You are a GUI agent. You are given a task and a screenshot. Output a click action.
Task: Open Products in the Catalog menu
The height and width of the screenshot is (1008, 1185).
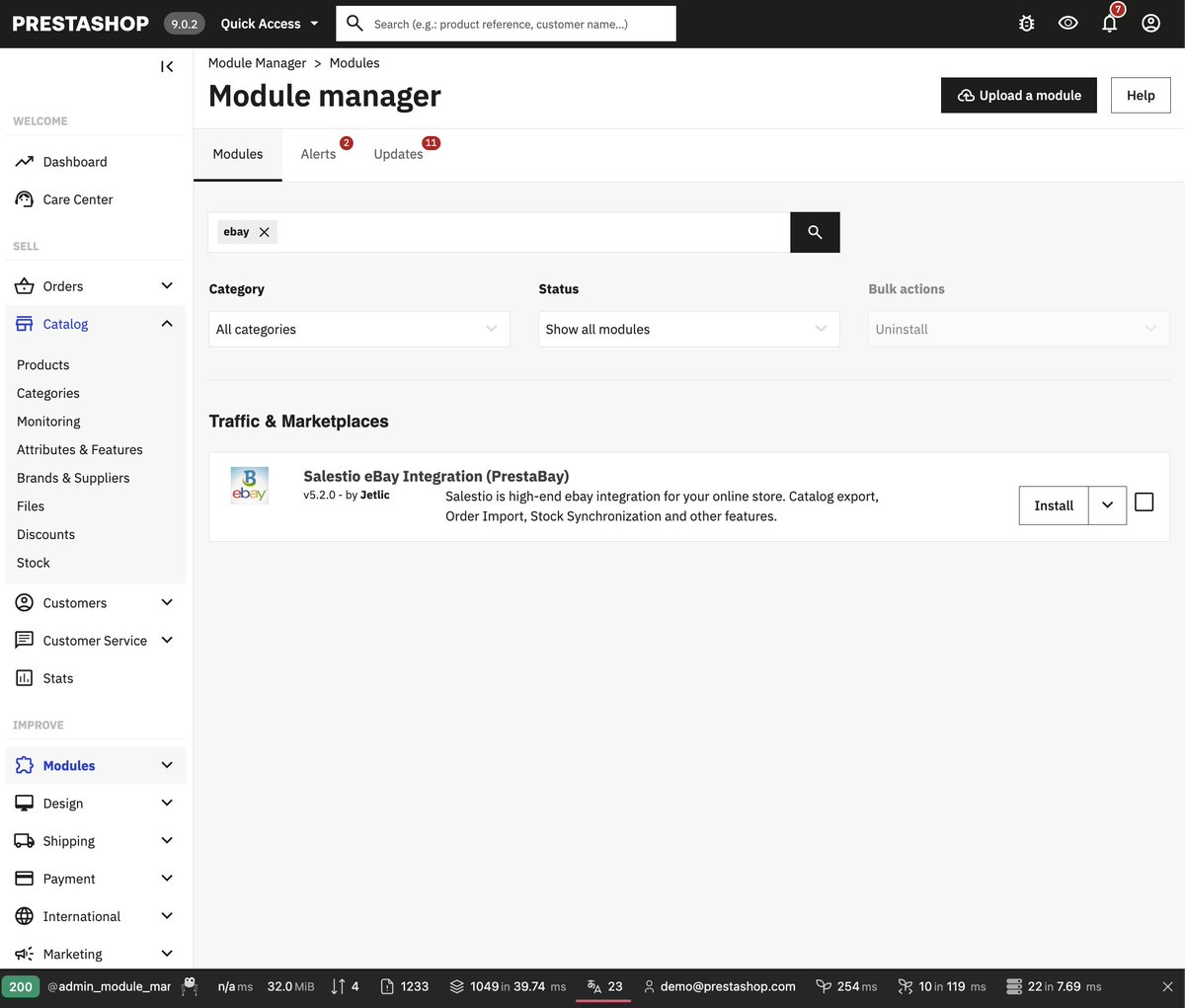pyautogui.click(x=43, y=365)
